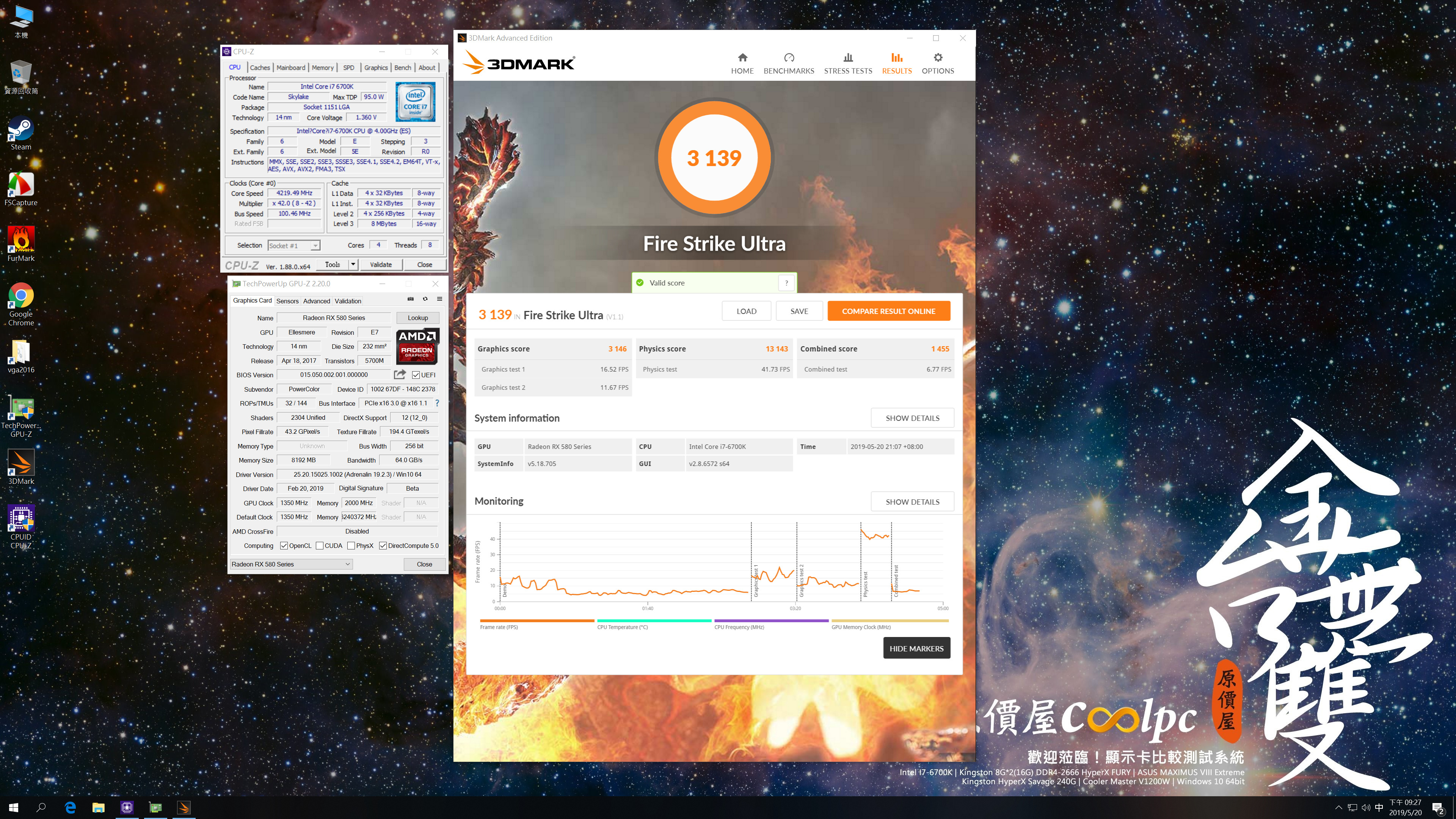Screen dimensions: 1456x819
Task: Click the AMD Radeon Graphics logo in GPU-Z
Action: 417,346
